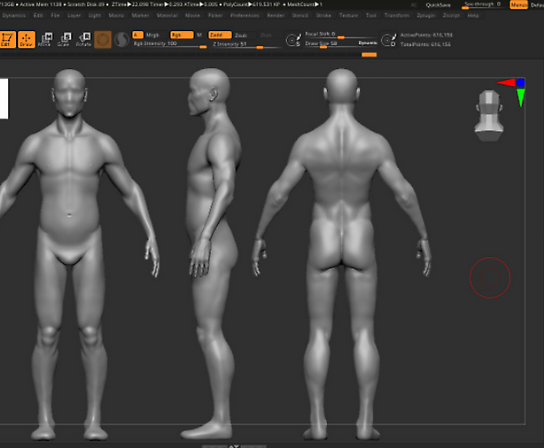
Task: Select the Draw mode icon
Action: (x=26, y=40)
